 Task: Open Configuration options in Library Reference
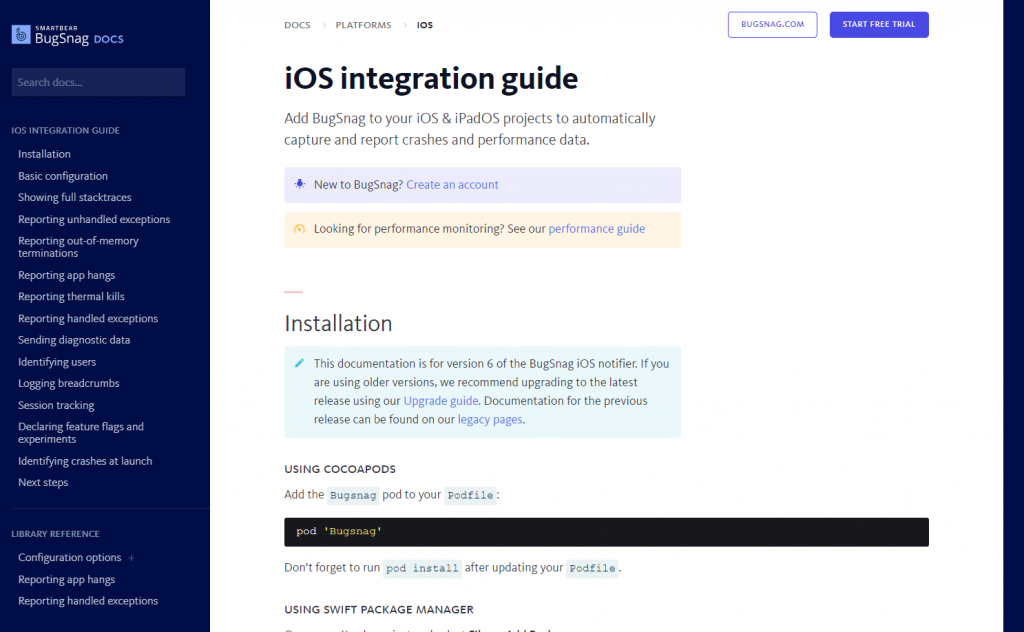70,558
